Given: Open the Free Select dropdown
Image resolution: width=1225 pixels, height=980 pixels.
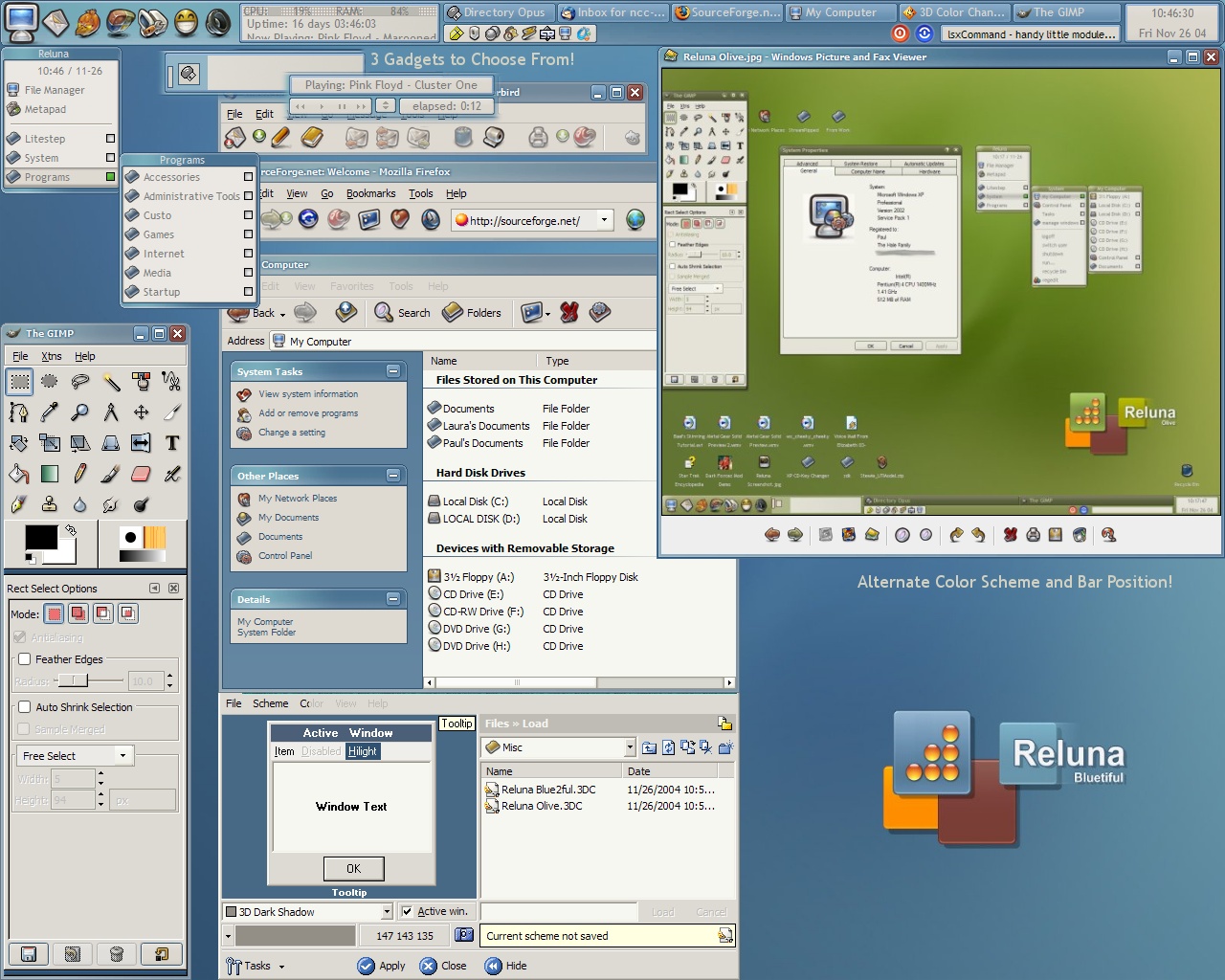Looking at the screenshot, I should point(75,756).
